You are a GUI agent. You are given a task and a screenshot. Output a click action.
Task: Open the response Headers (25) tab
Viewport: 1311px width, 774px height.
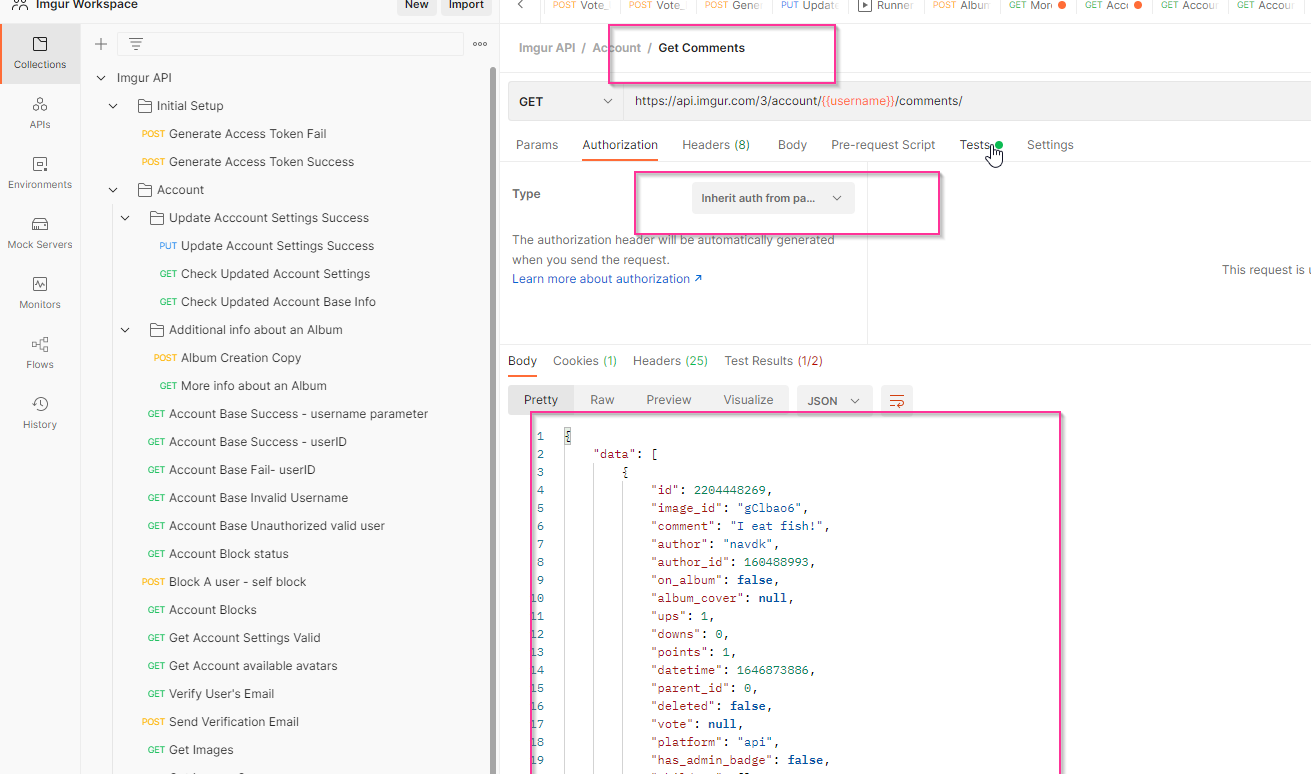tap(670, 361)
